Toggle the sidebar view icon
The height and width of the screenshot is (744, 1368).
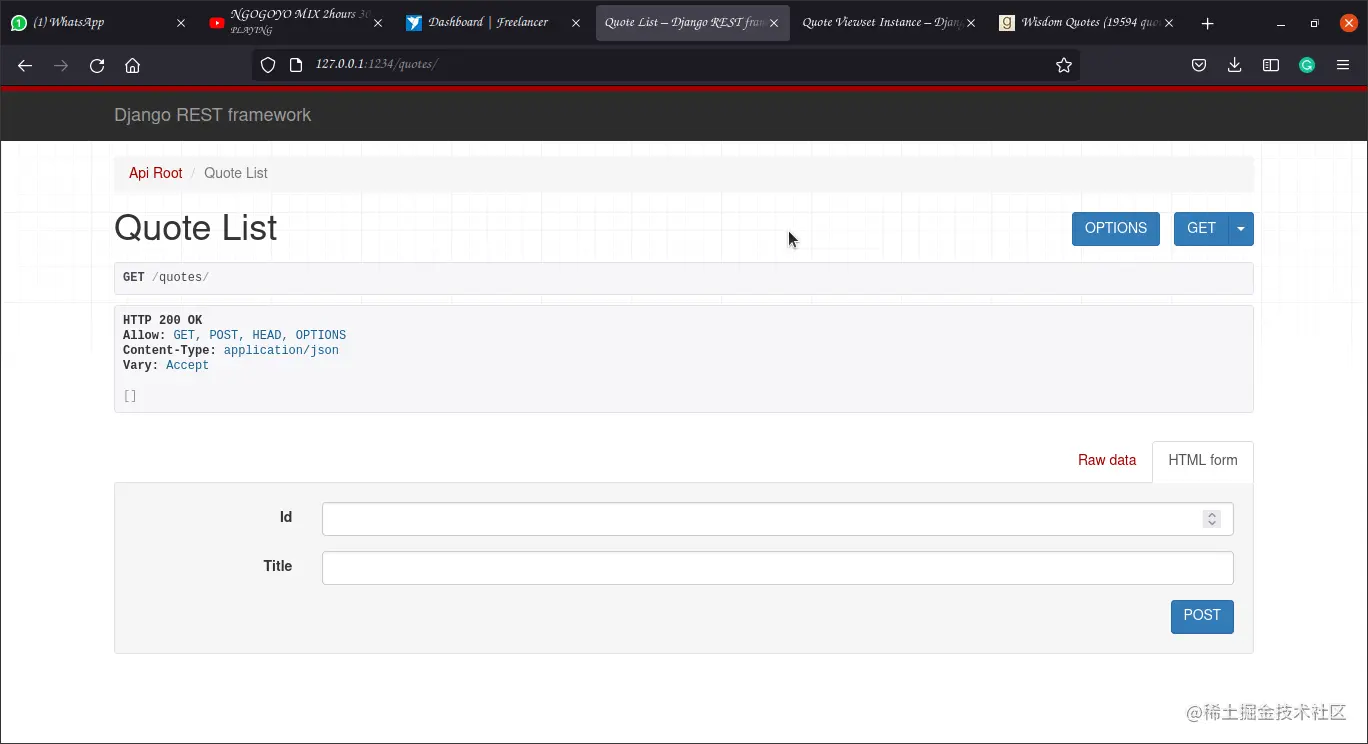1271,65
